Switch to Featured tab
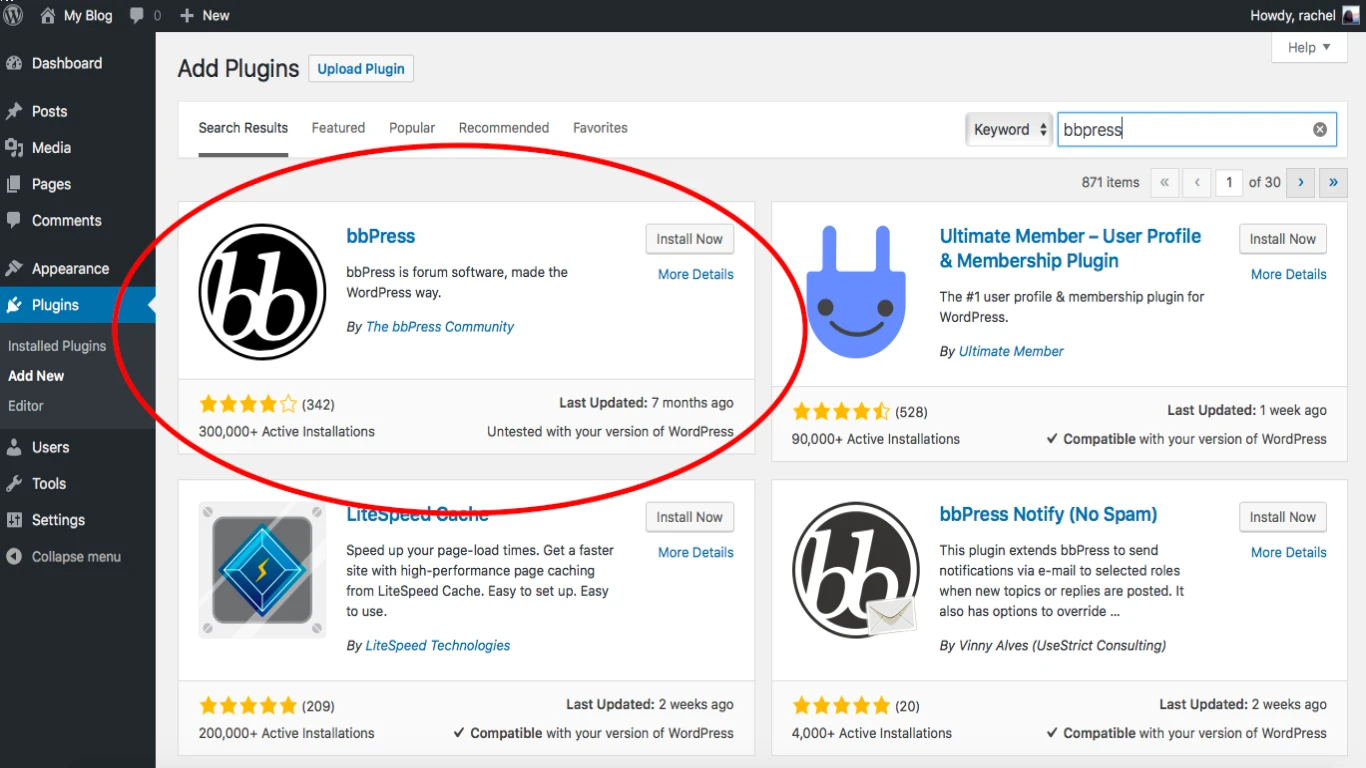 338,128
